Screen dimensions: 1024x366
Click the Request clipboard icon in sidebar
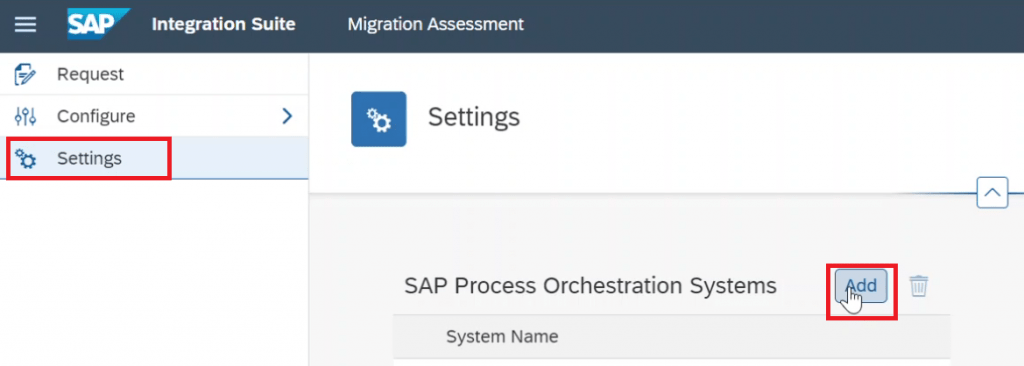click(25, 75)
